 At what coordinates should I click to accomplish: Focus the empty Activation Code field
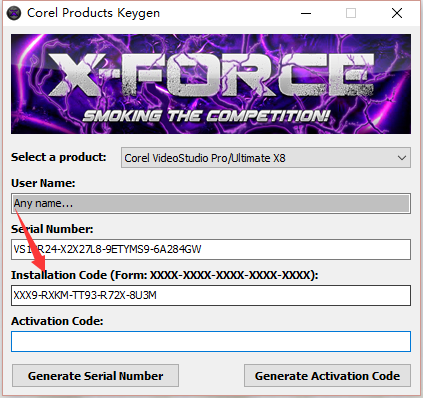[211, 341]
